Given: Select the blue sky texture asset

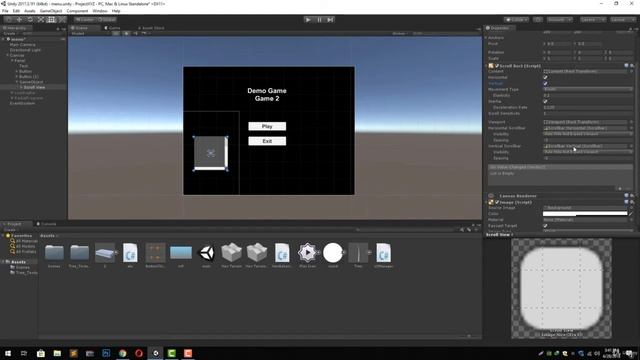Looking at the screenshot, I should pos(181,252).
